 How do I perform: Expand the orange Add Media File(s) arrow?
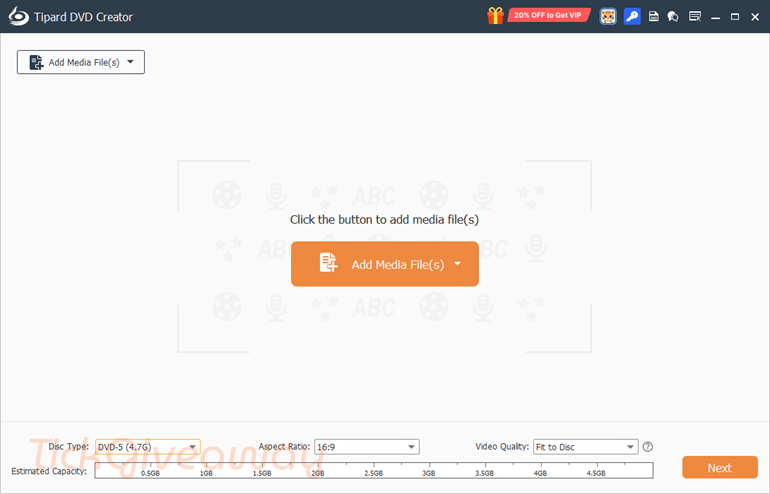[x=458, y=264]
